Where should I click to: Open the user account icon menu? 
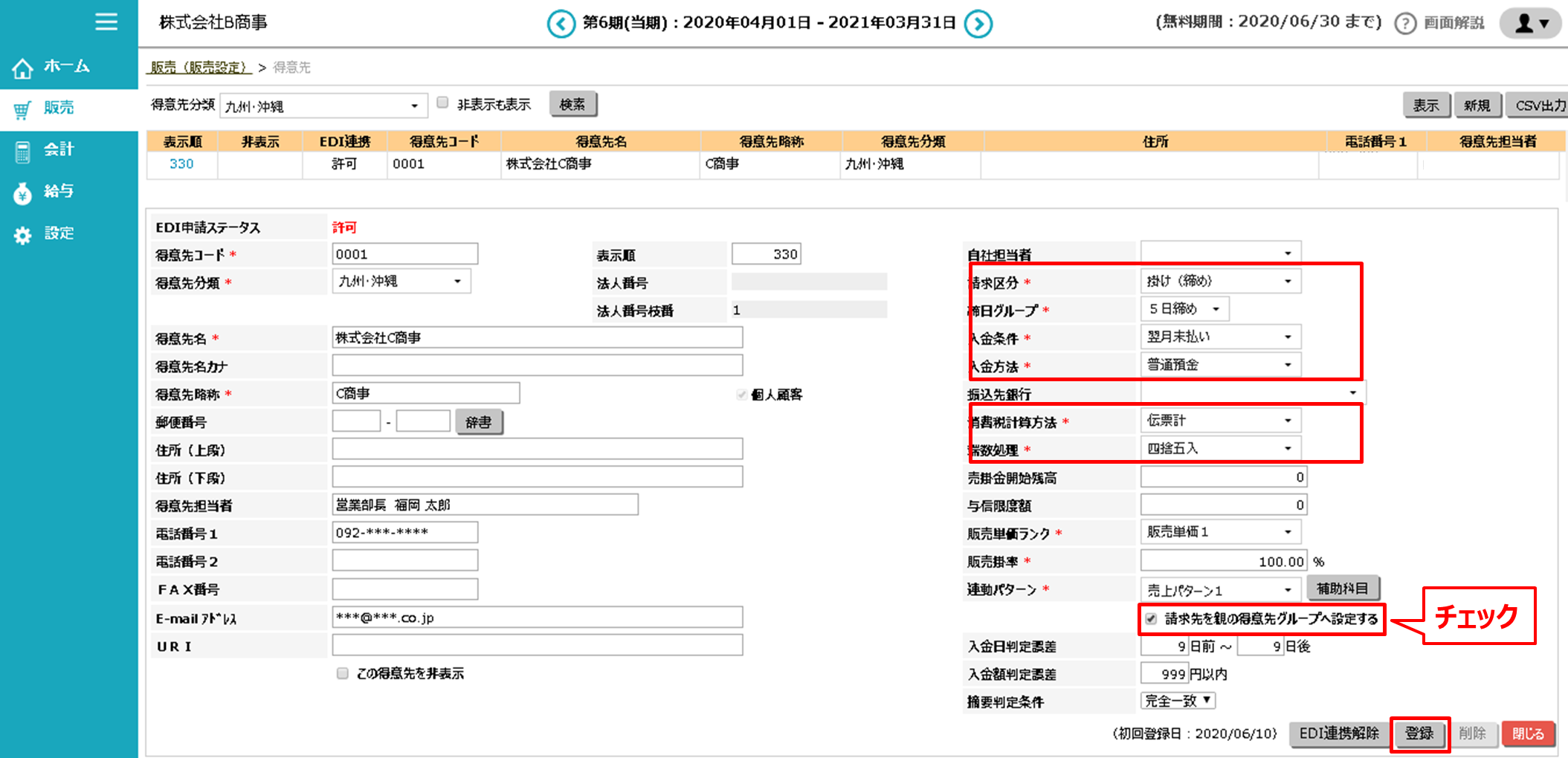click(1531, 23)
